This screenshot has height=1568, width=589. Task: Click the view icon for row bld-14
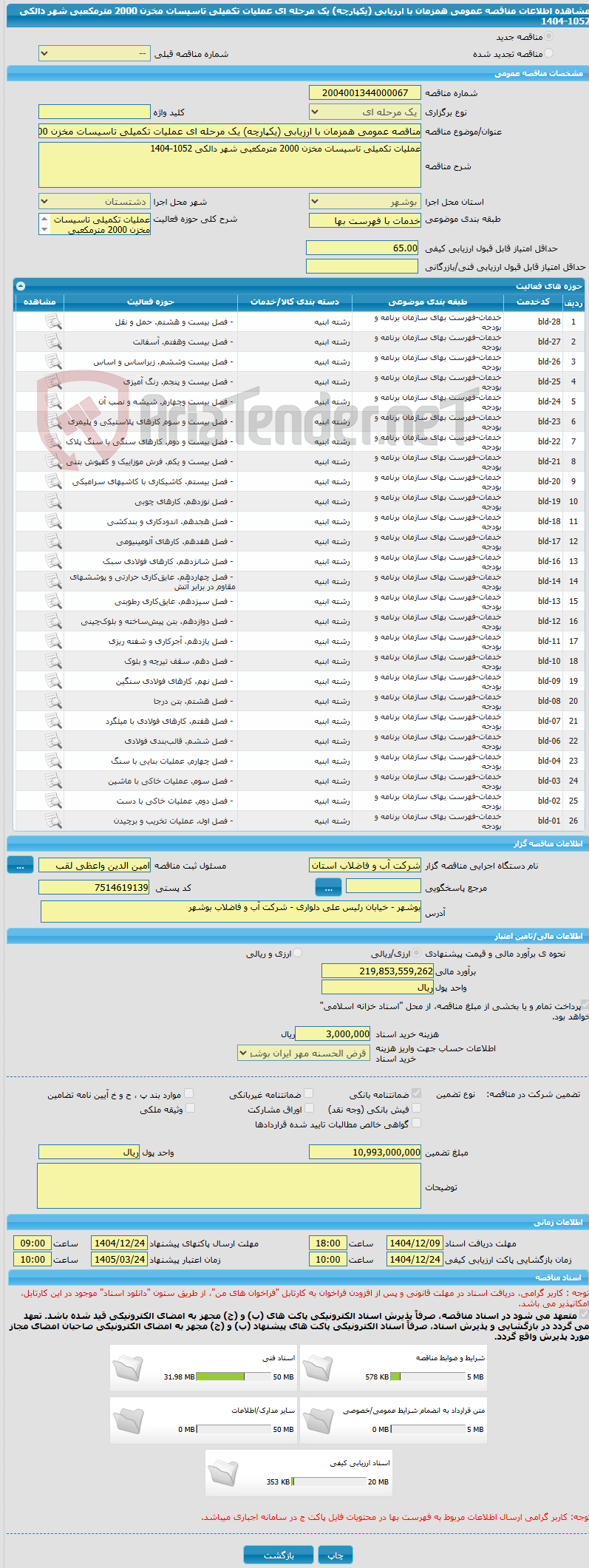tap(53, 581)
